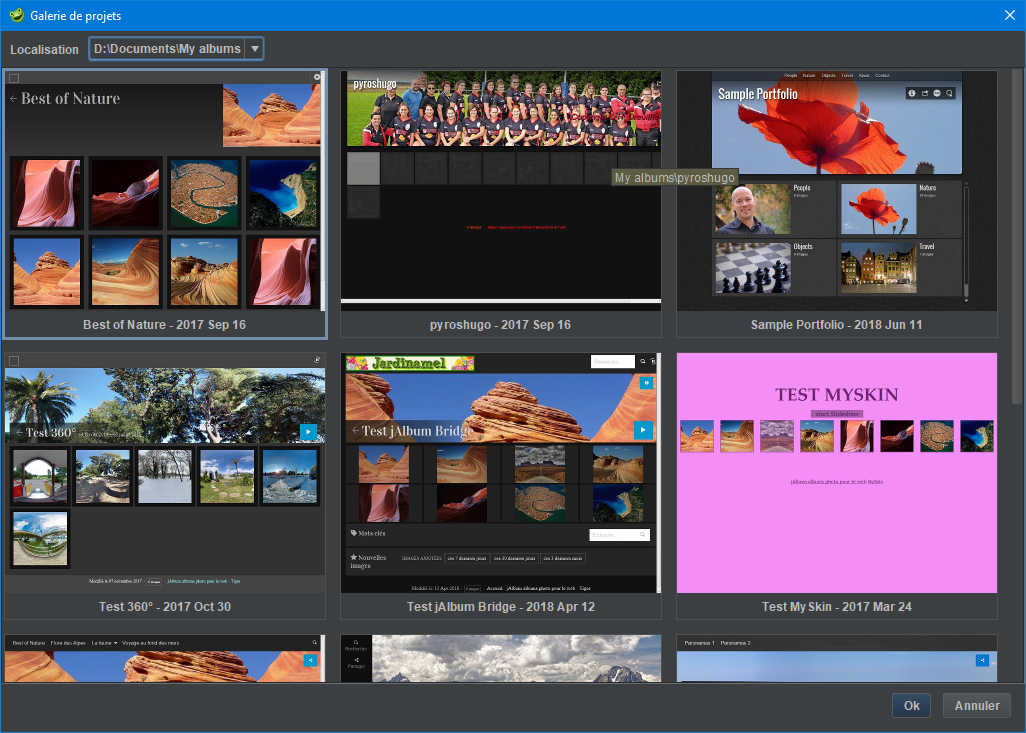Tick the checkbox on Best of Nature card
Viewport: 1026px width, 733px height.
(14, 78)
